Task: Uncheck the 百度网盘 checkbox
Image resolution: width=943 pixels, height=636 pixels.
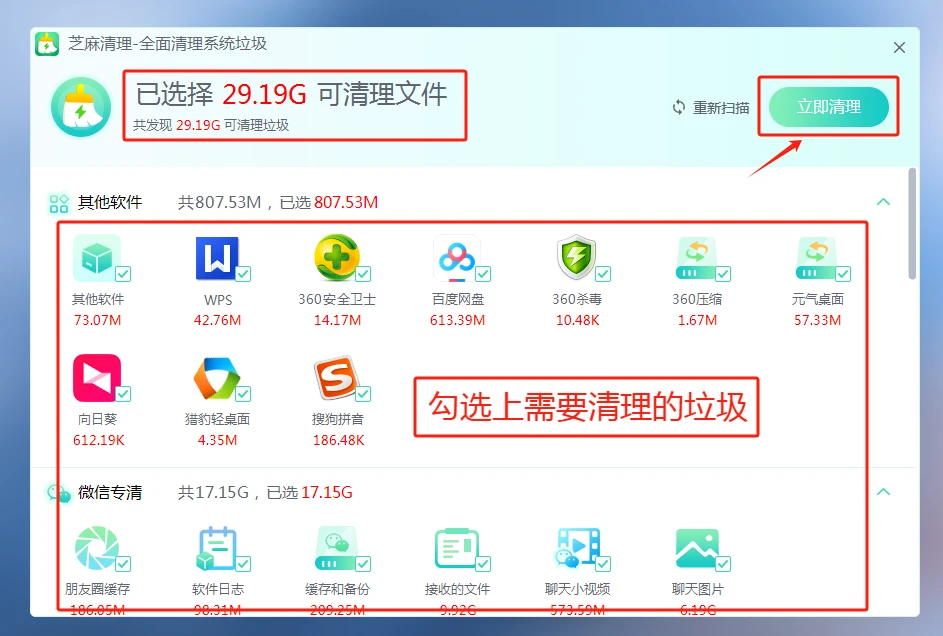Action: coord(484,274)
